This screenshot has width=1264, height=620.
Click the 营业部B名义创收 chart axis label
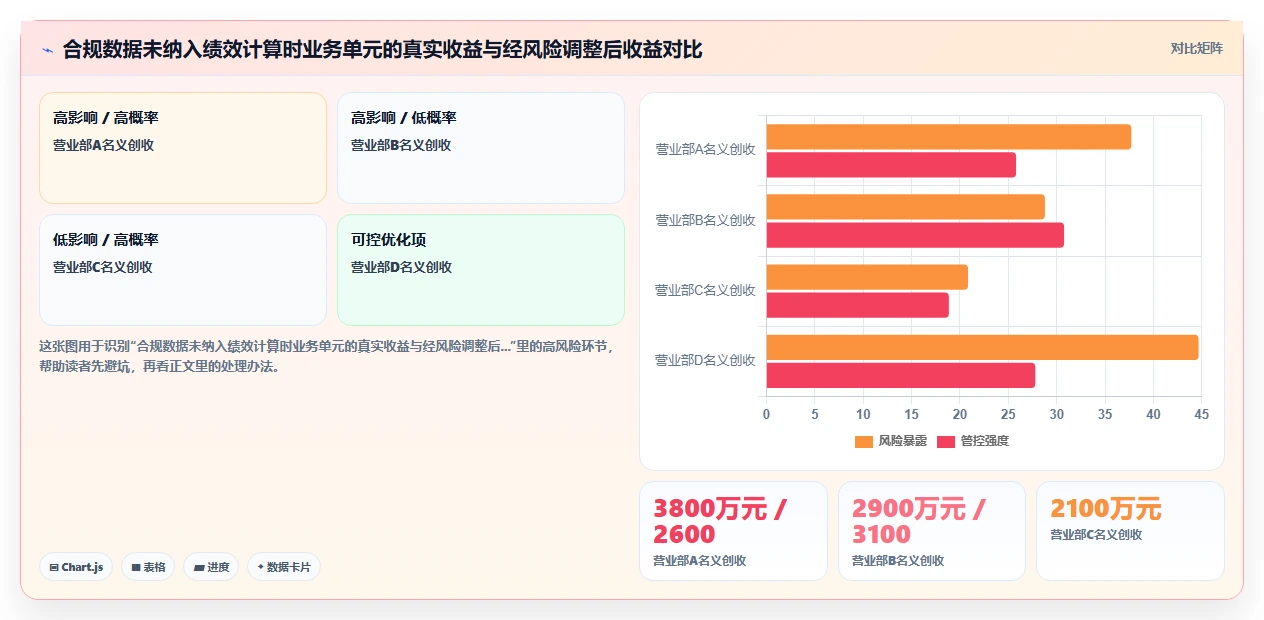tap(705, 220)
